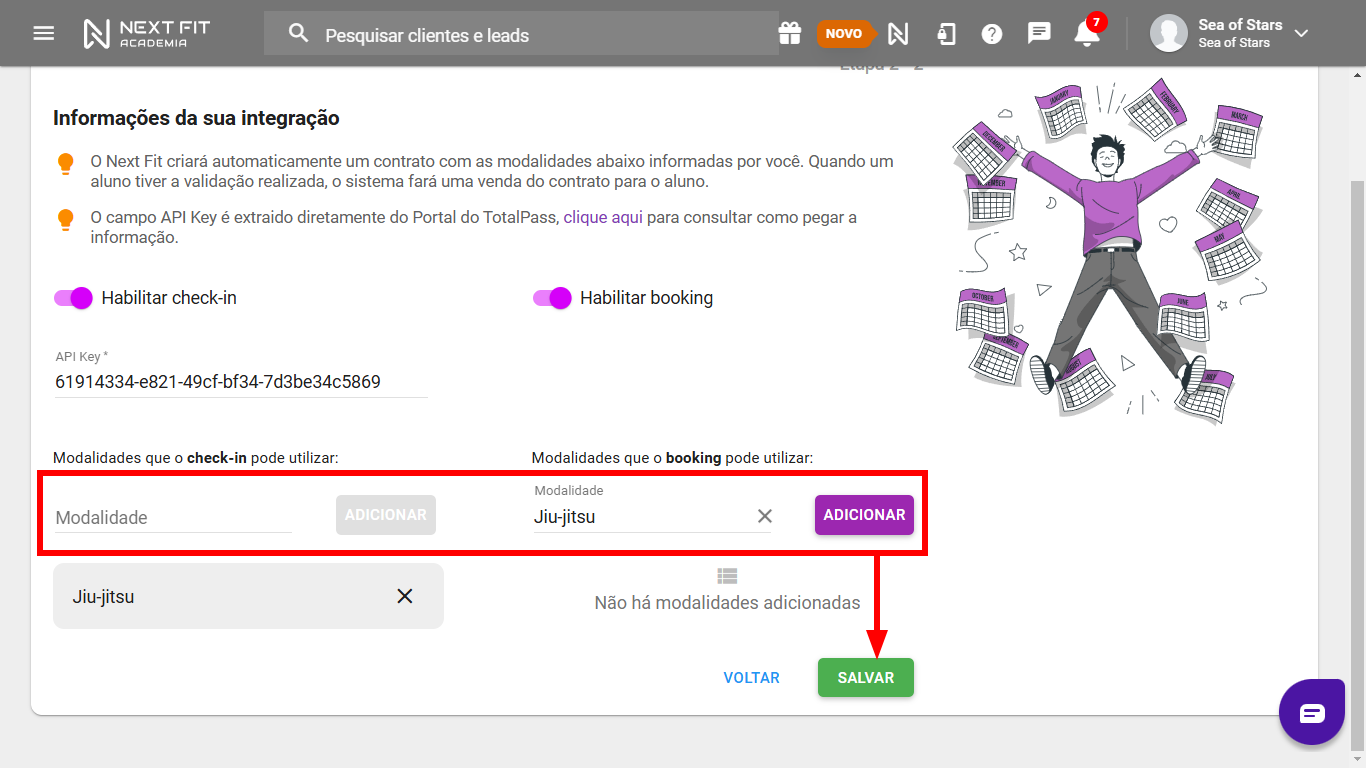
Task: Open the help question mark icon
Action: point(992,34)
